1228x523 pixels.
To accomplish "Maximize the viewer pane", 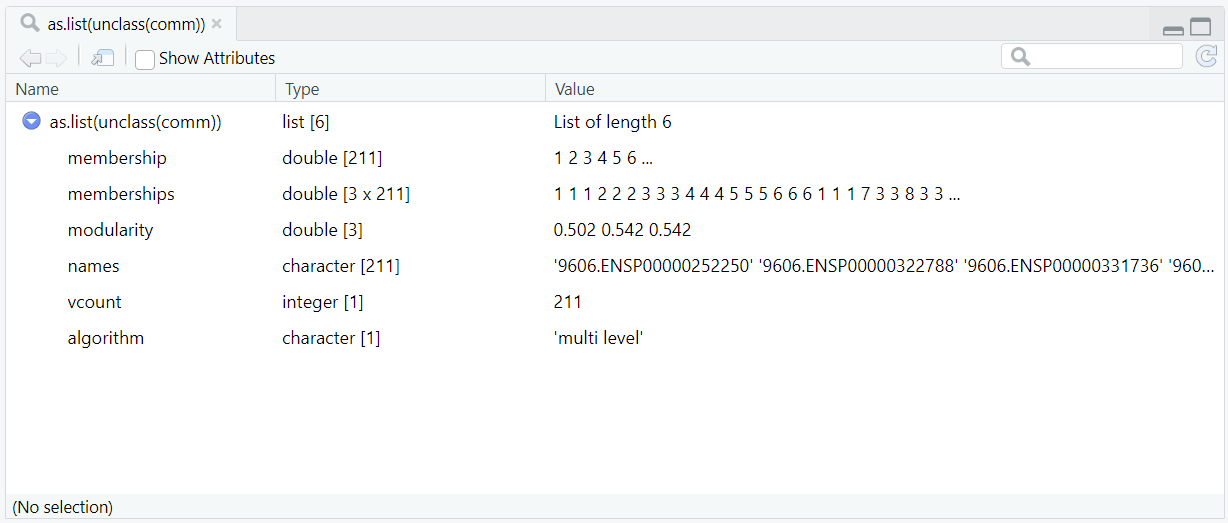I will 1200,28.
